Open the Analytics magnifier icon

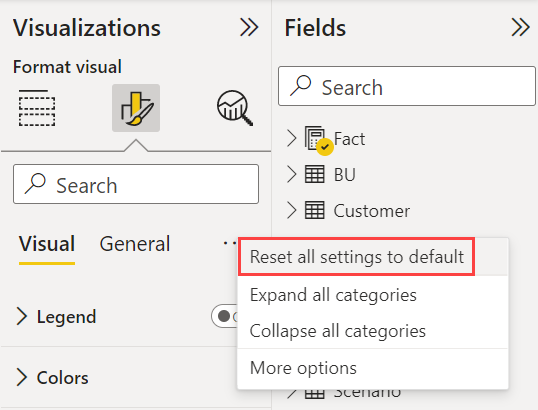tap(235, 108)
